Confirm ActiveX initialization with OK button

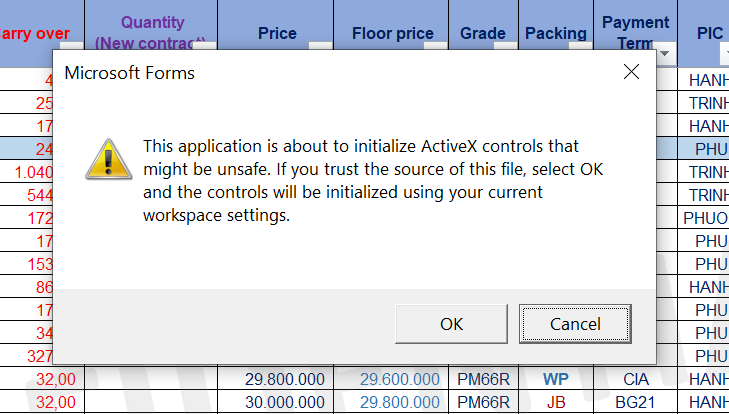tap(451, 324)
